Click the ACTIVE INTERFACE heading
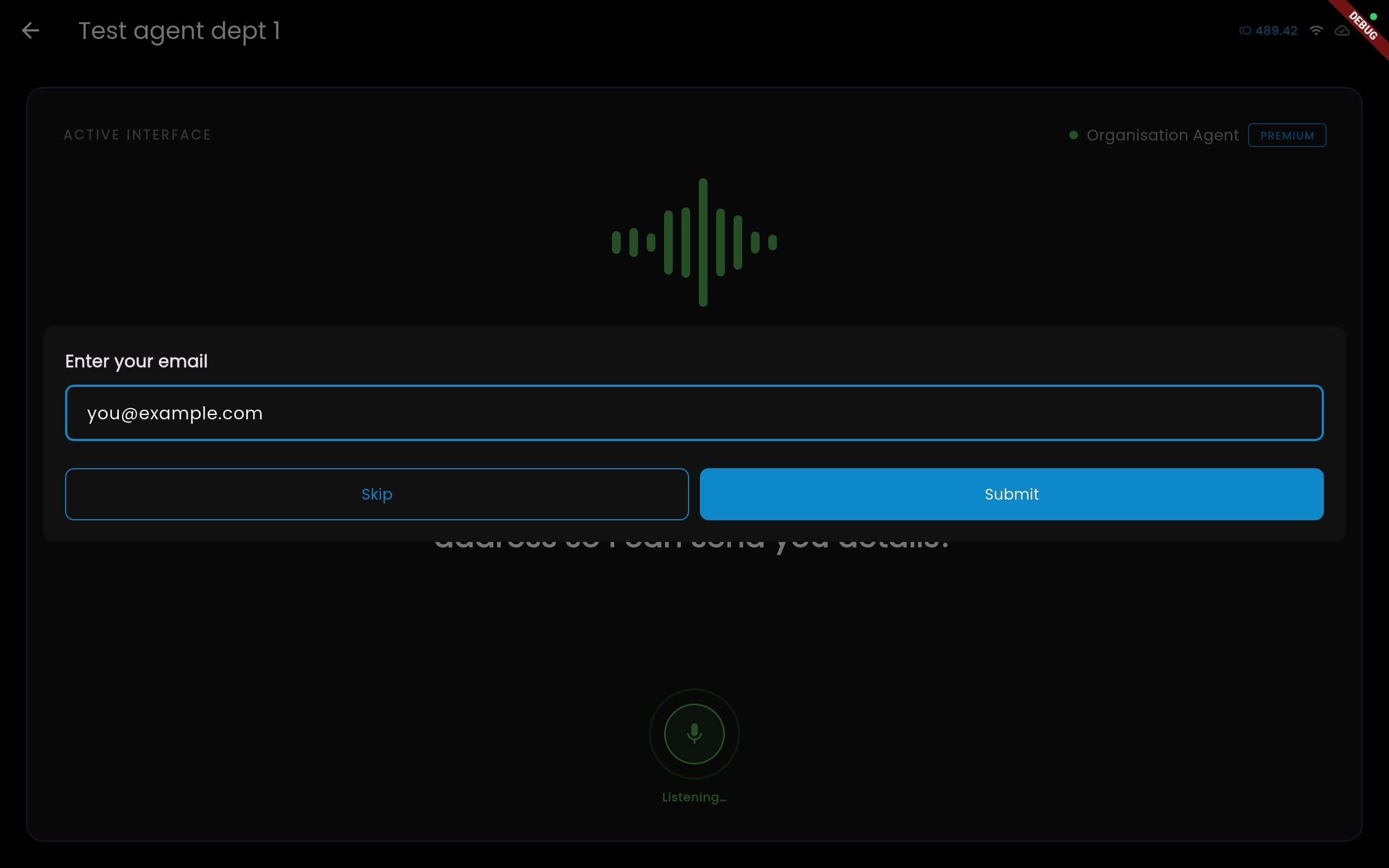 coord(137,135)
